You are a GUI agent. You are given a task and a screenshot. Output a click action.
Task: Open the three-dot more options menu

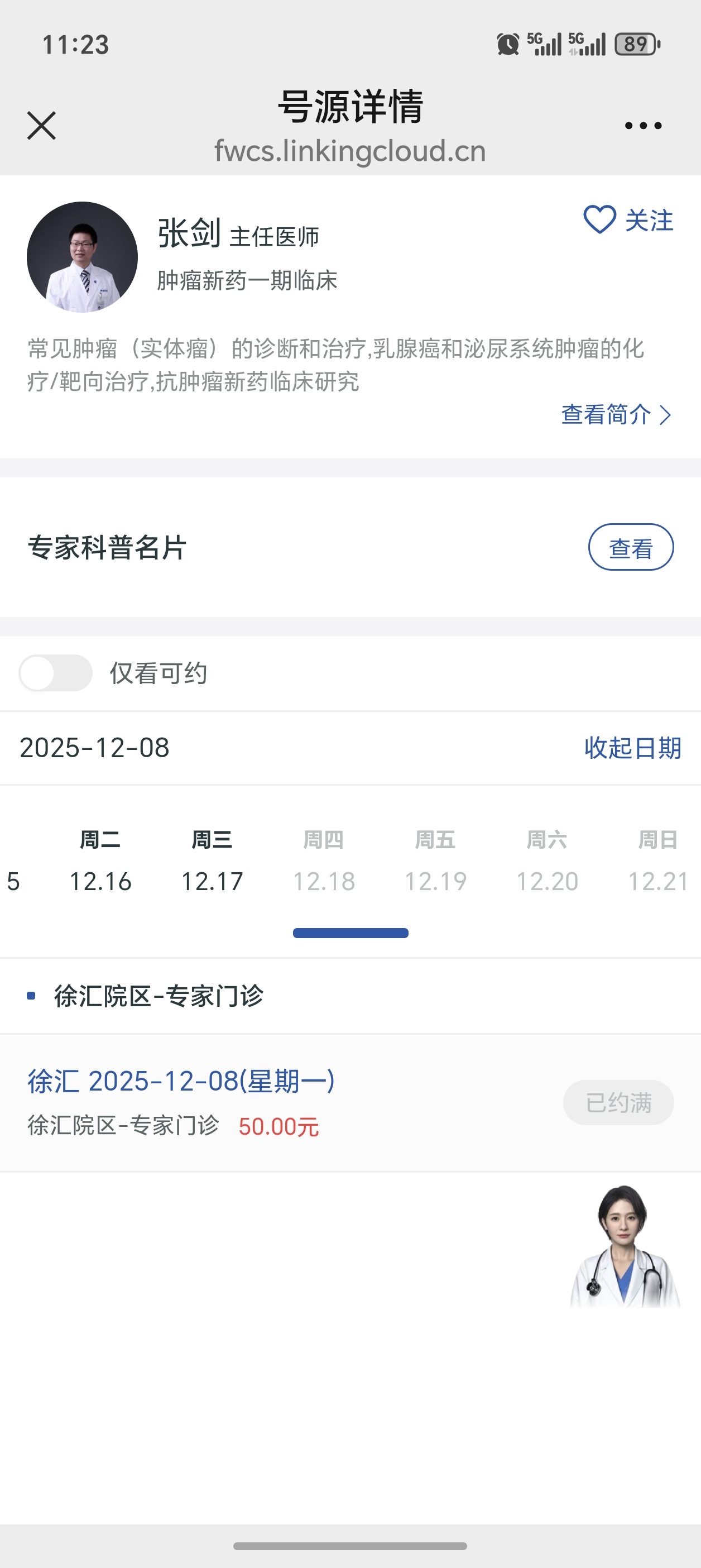click(x=642, y=126)
